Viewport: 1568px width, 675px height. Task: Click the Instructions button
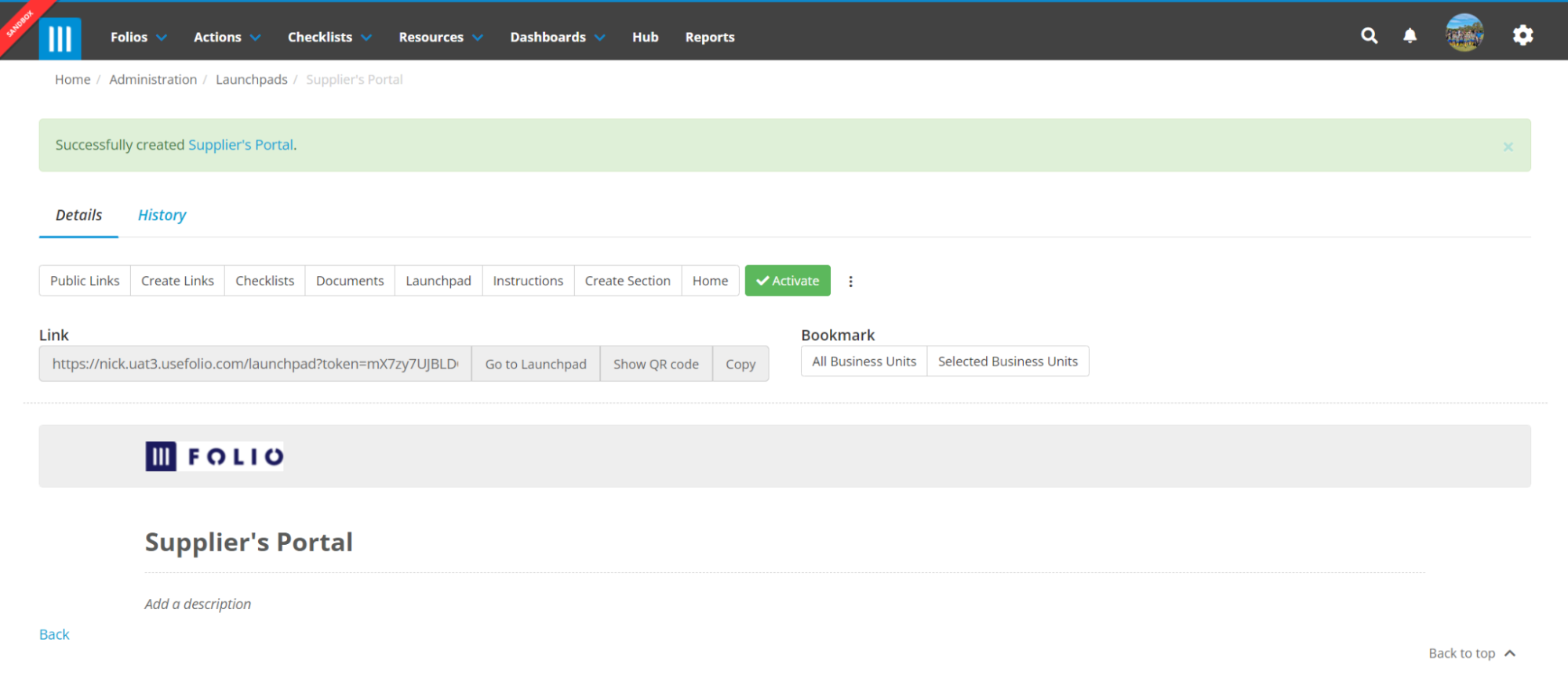coord(528,281)
